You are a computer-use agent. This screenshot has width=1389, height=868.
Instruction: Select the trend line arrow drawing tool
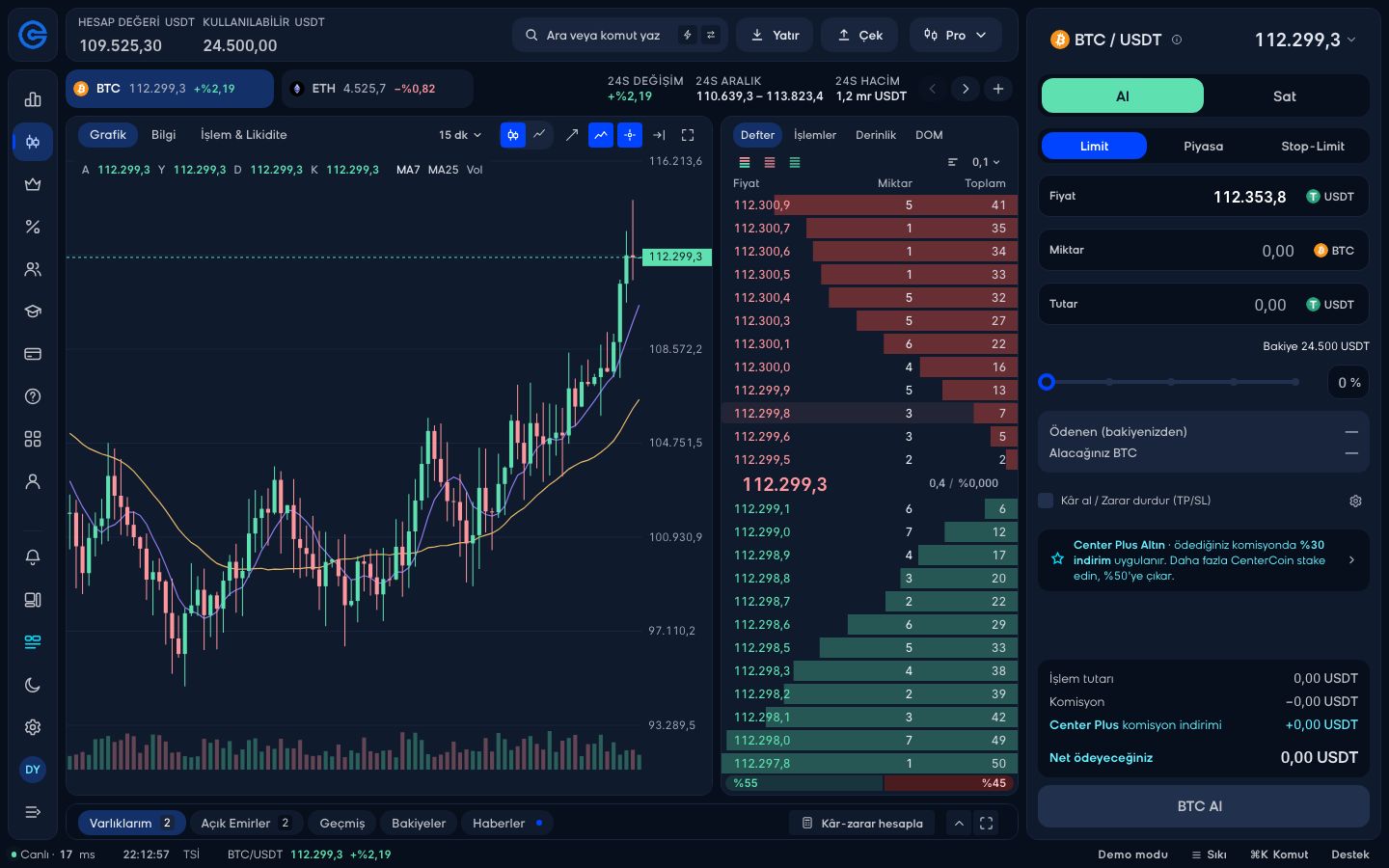click(x=572, y=135)
